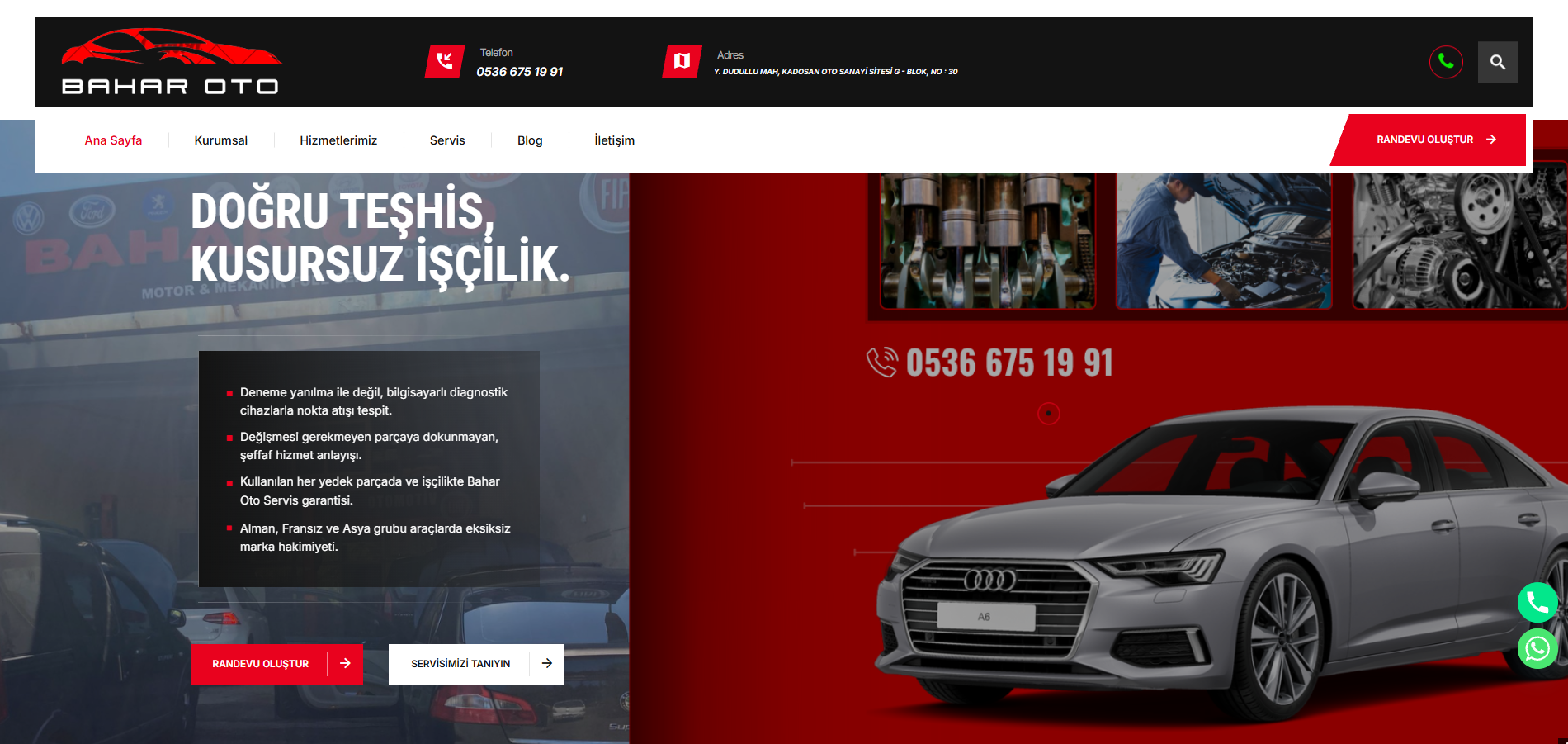Click the Bahar Oto logo
Viewport: 1568px width, 744px height.
coord(171,62)
